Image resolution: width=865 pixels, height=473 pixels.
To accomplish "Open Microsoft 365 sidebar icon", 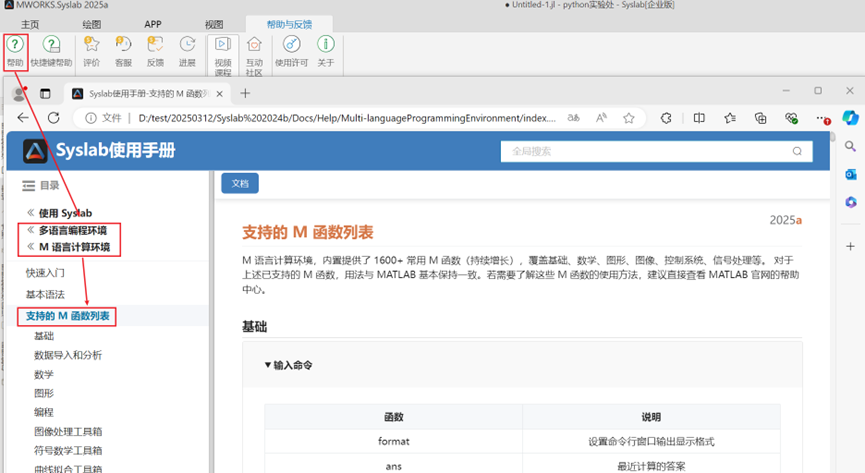I will pos(850,202).
